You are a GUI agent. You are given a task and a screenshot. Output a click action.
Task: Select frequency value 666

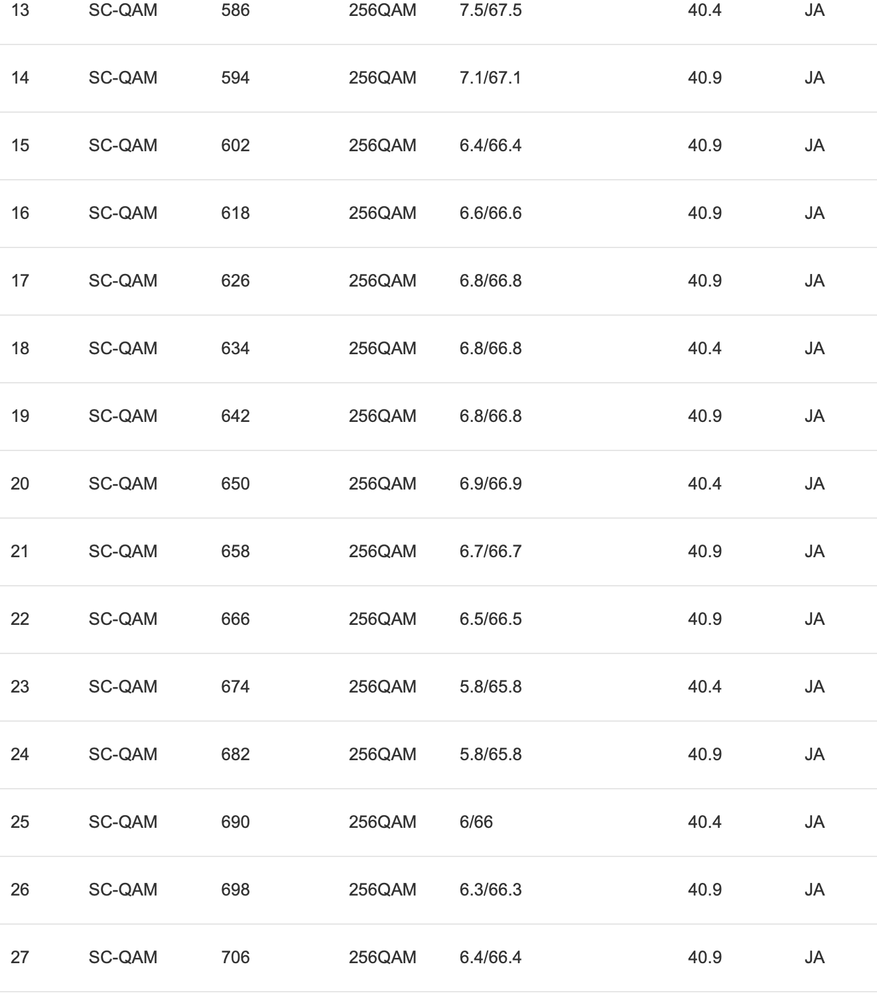click(x=235, y=619)
